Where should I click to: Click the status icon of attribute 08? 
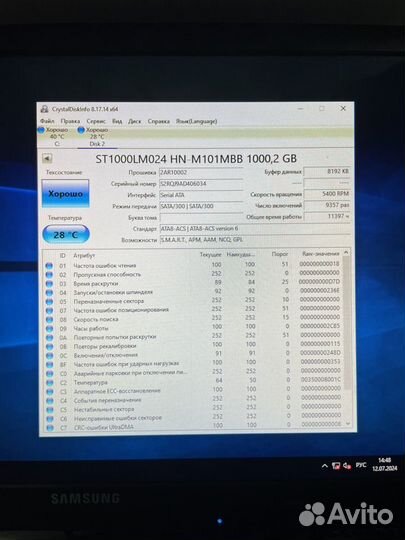(49, 320)
